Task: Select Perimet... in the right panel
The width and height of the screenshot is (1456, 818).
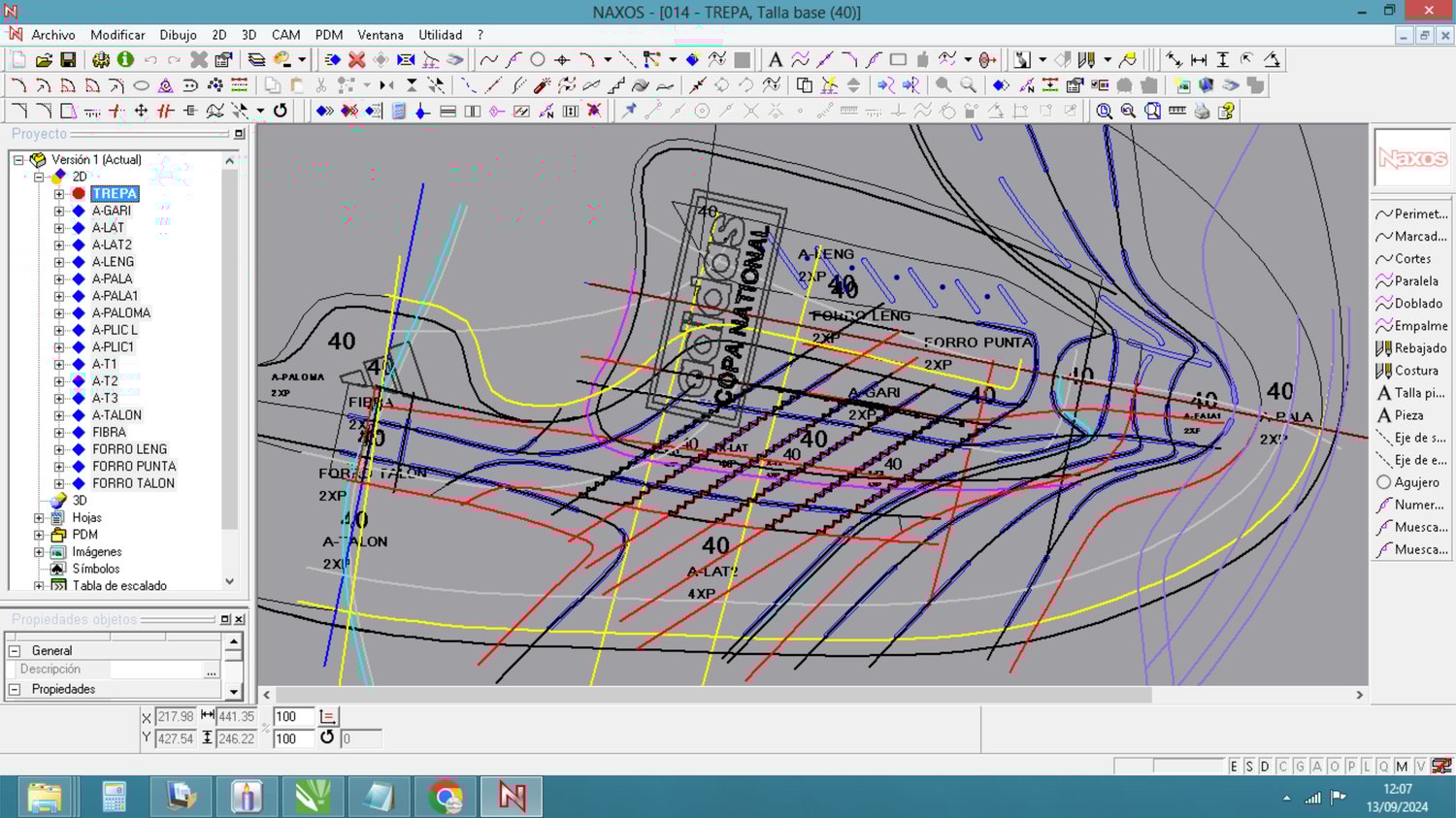Action: coord(1412,214)
